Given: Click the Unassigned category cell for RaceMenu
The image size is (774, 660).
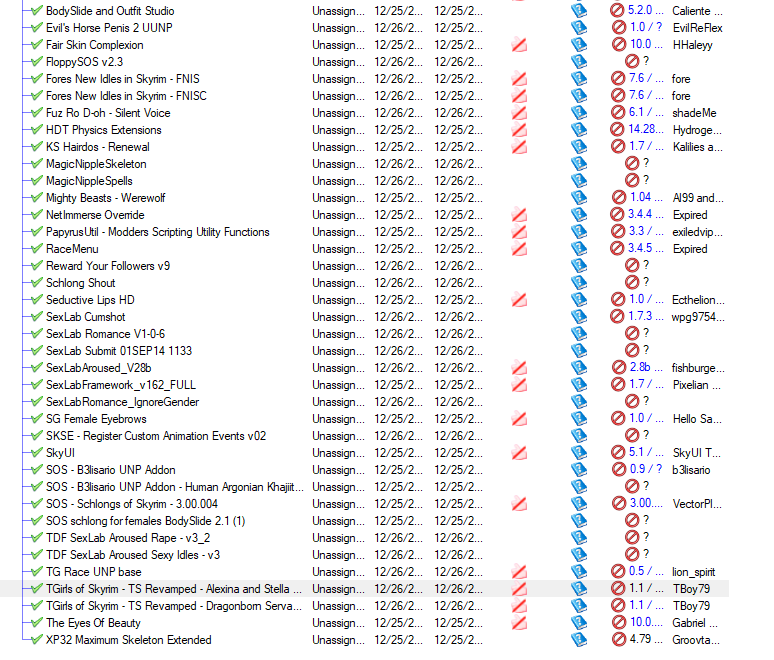Looking at the screenshot, I should [x=339, y=249].
